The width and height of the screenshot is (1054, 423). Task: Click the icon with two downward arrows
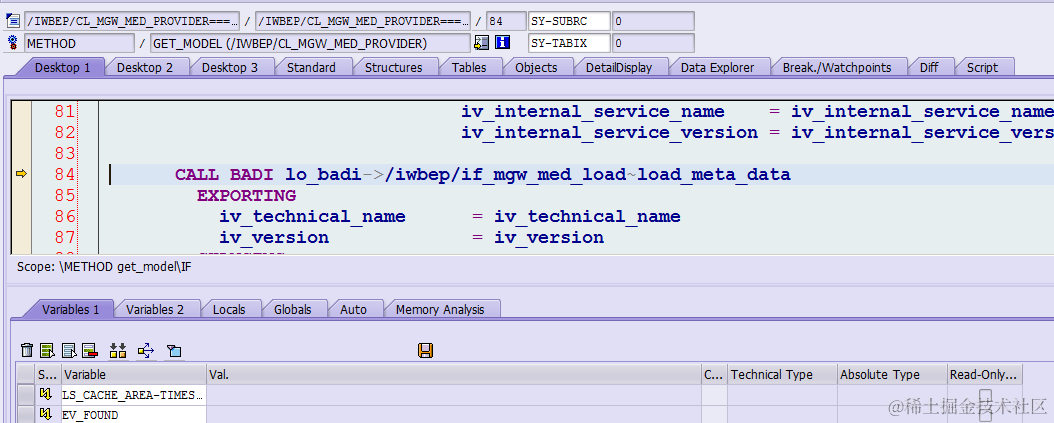point(118,350)
